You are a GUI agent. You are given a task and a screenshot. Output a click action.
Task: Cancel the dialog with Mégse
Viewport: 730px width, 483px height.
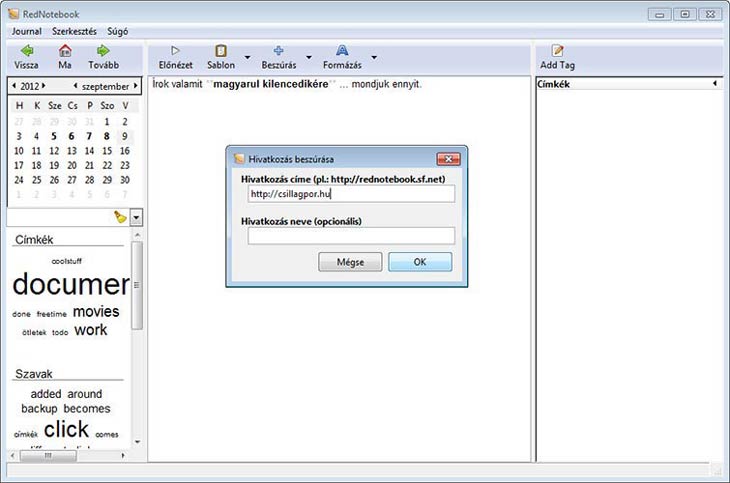click(x=350, y=262)
